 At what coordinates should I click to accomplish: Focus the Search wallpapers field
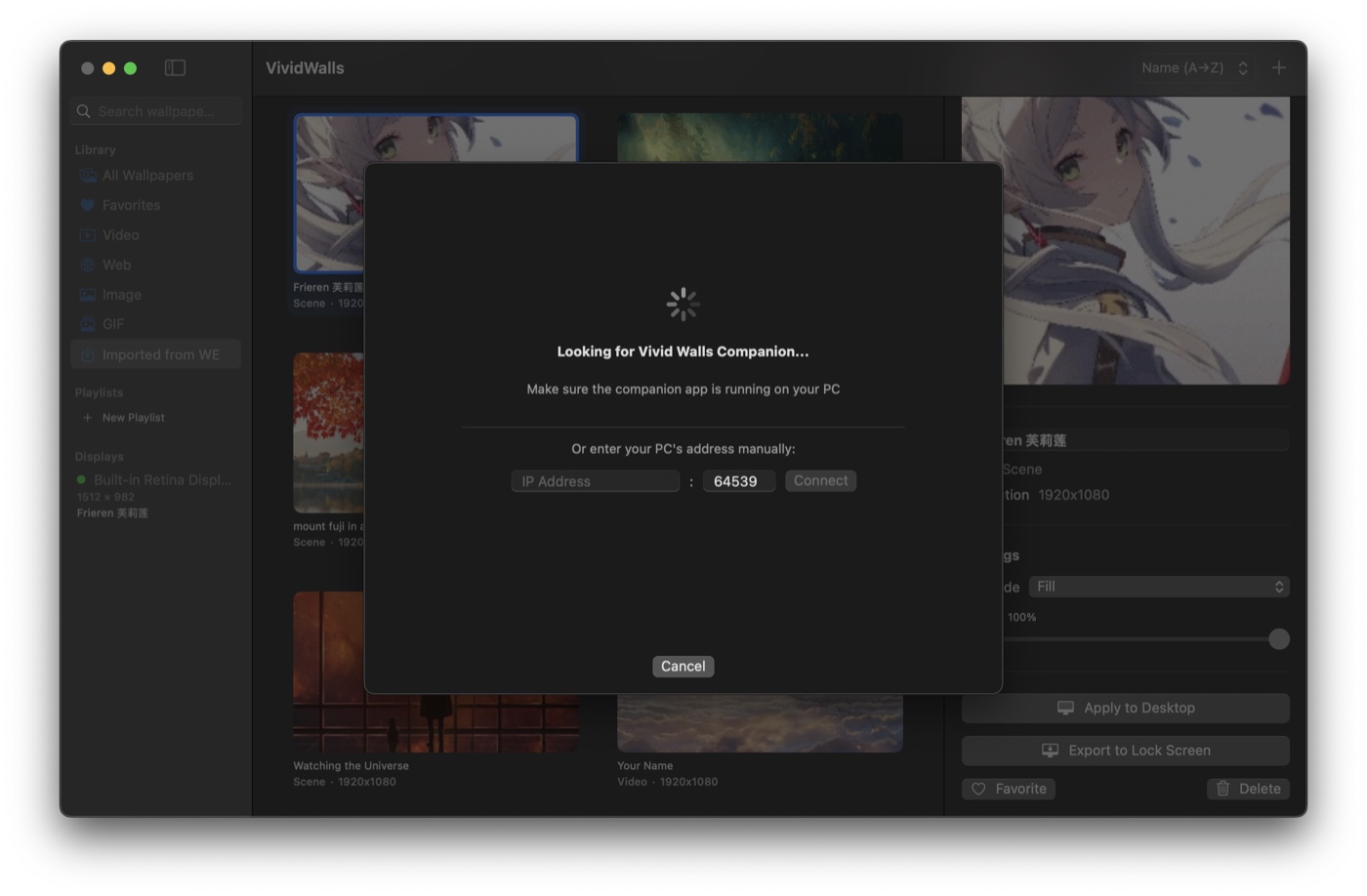(x=156, y=111)
